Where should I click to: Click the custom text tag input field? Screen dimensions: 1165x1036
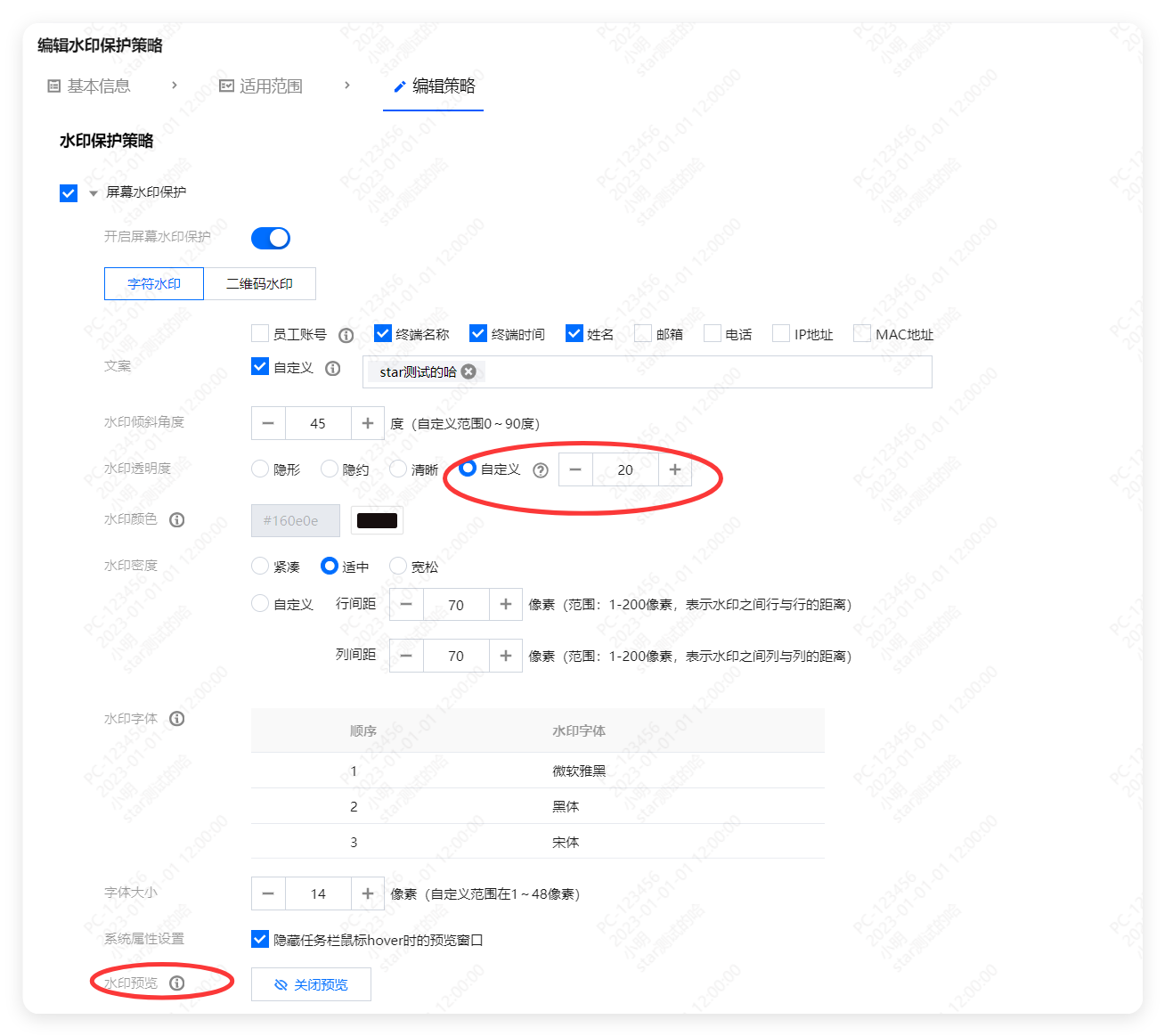648,371
